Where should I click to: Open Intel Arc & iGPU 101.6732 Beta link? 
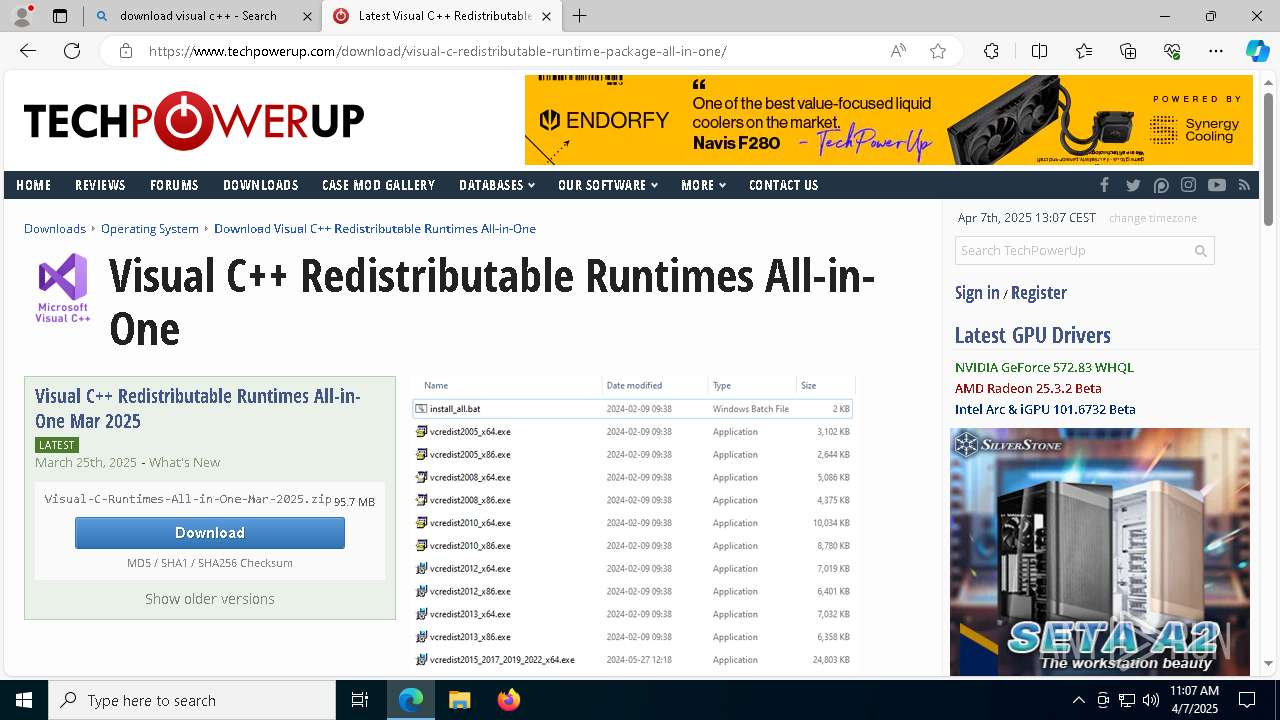coord(1045,410)
